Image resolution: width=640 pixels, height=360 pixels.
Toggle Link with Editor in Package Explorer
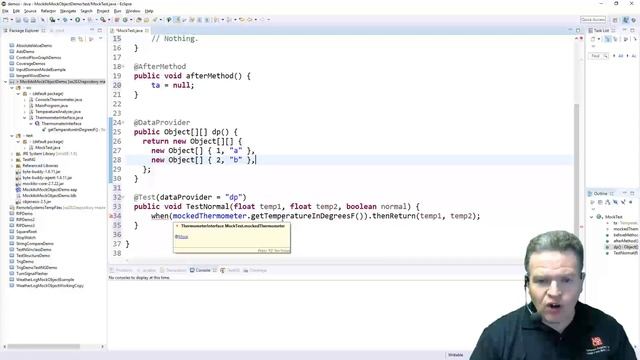pos(81,39)
